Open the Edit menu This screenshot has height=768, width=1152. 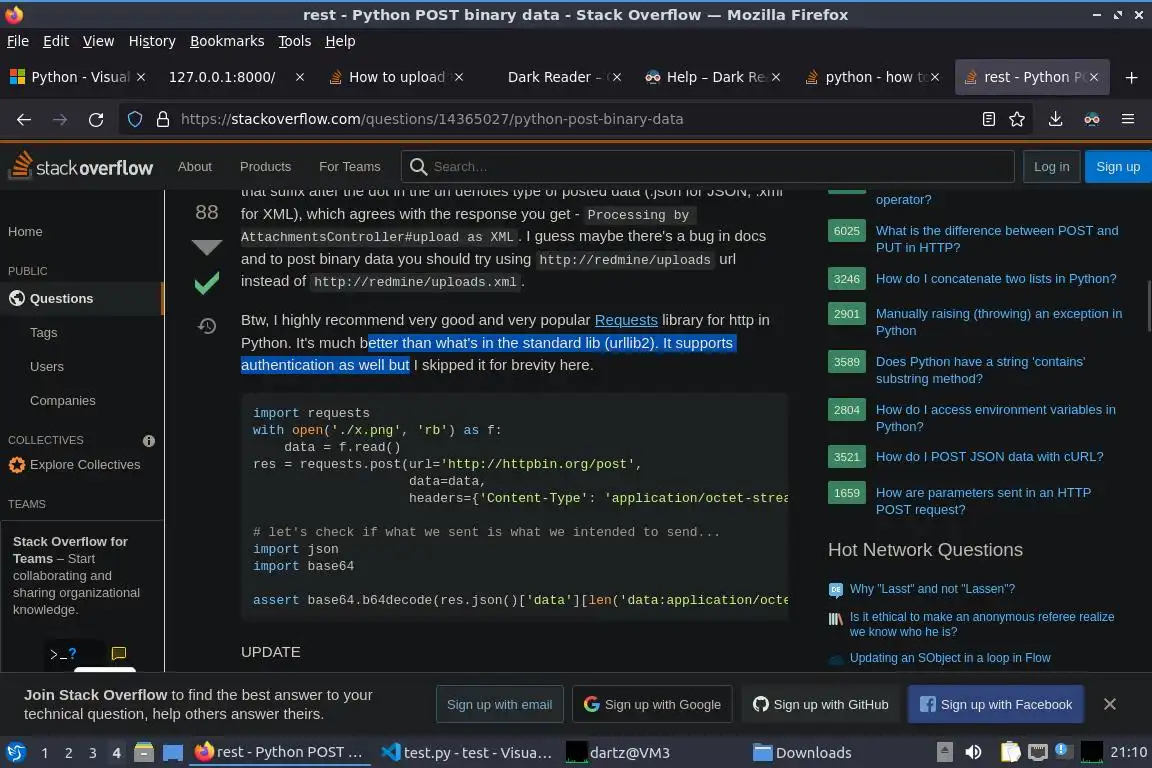tap(56, 41)
